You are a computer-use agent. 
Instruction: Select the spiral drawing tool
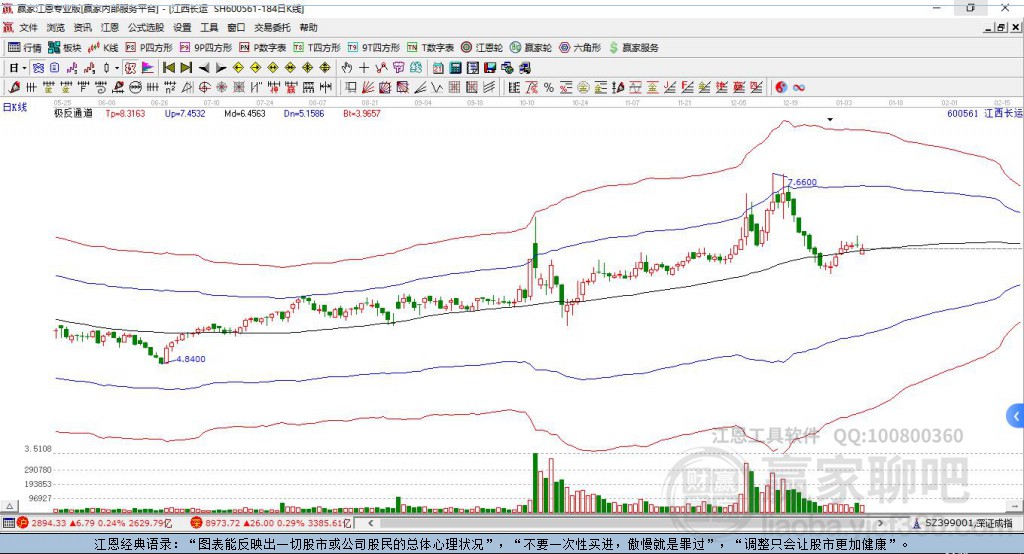101,87
